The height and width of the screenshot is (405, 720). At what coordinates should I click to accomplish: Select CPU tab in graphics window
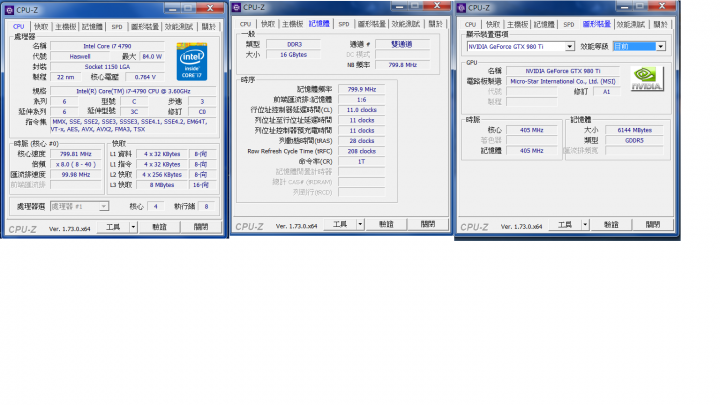(x=470, y=24)
